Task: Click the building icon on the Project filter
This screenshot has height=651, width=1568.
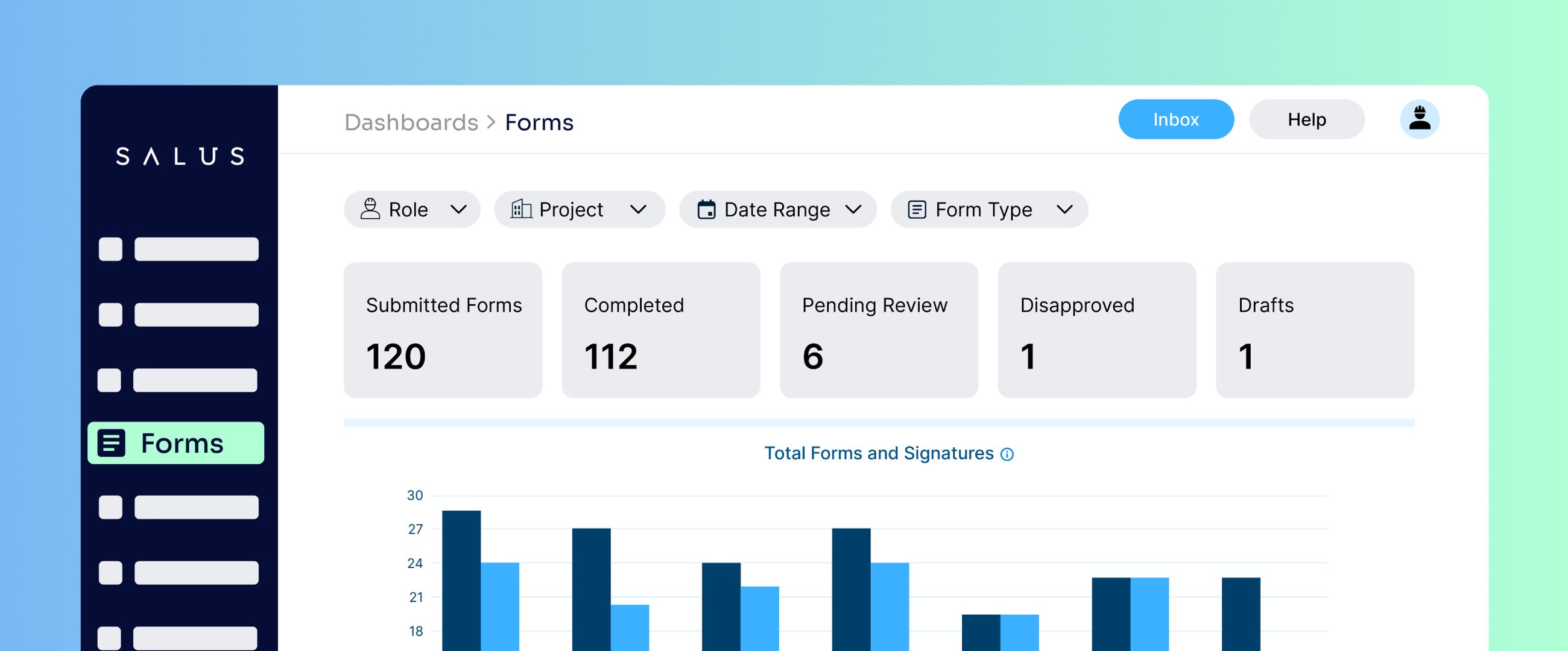Action: (520, 209)
